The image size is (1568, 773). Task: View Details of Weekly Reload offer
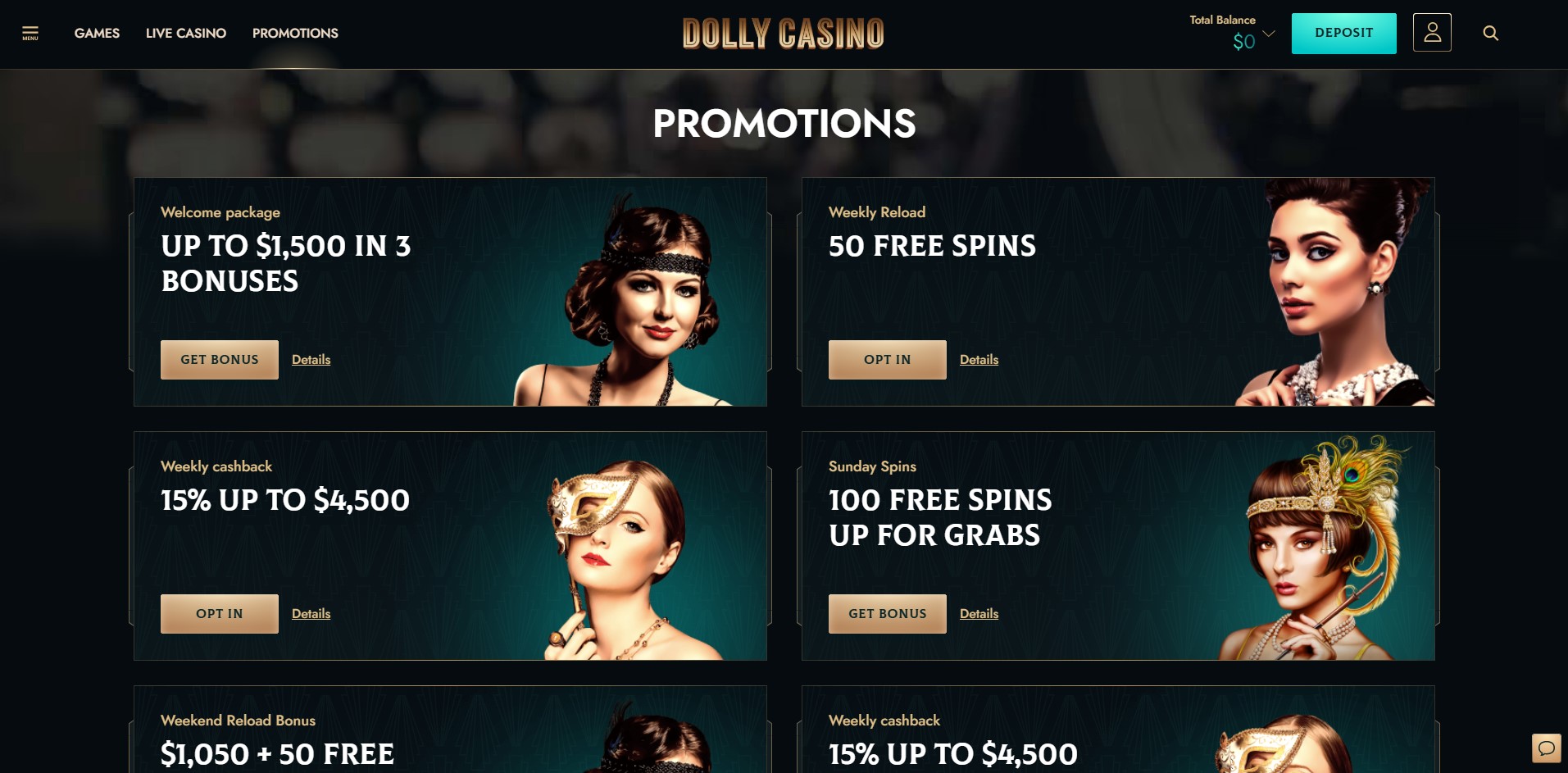point(979,360)
